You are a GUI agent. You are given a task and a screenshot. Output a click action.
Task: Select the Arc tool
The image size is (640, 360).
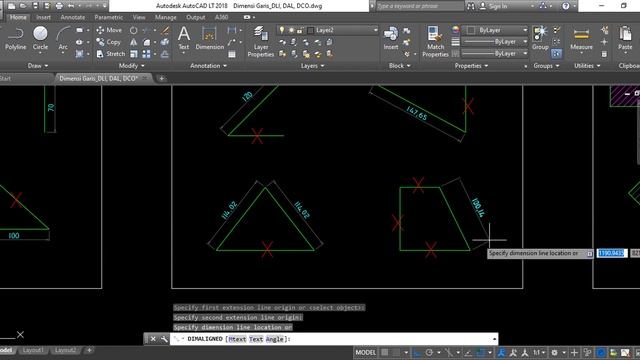pos(63,38)
